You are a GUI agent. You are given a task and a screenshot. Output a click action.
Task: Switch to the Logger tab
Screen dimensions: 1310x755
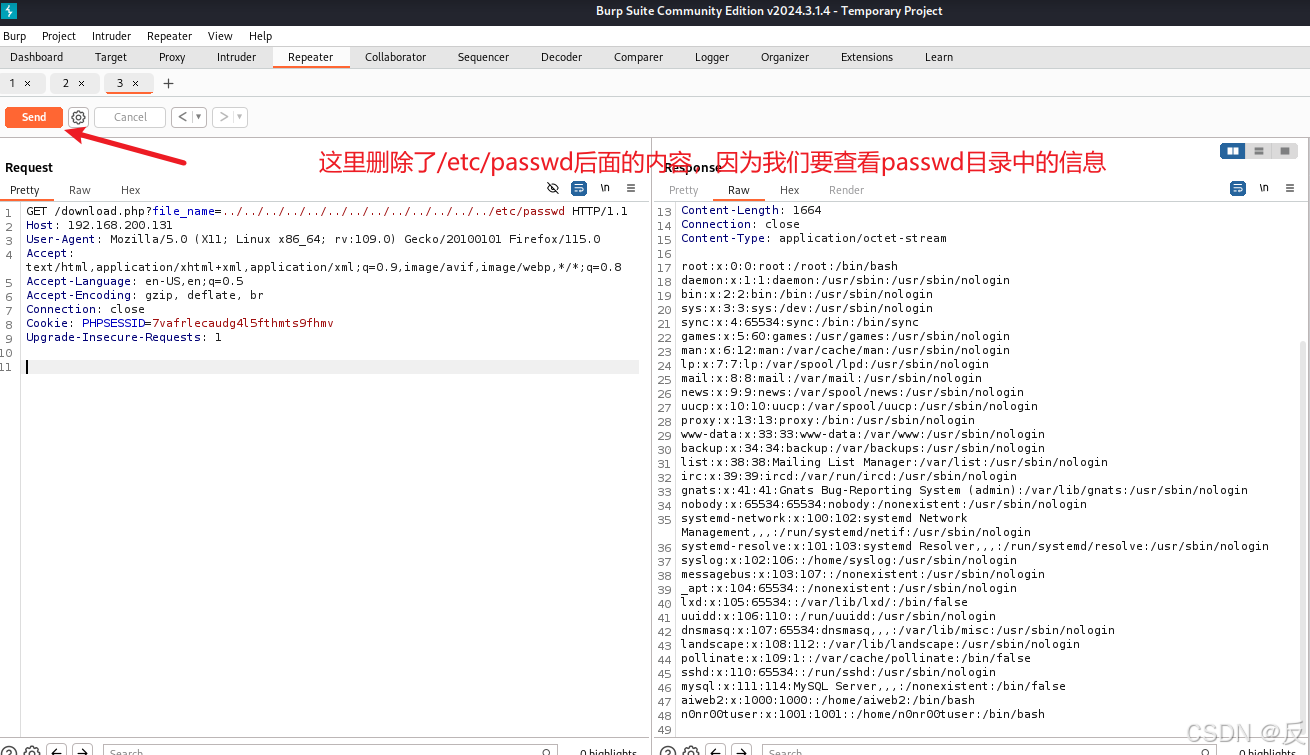[x=712, y=57]
